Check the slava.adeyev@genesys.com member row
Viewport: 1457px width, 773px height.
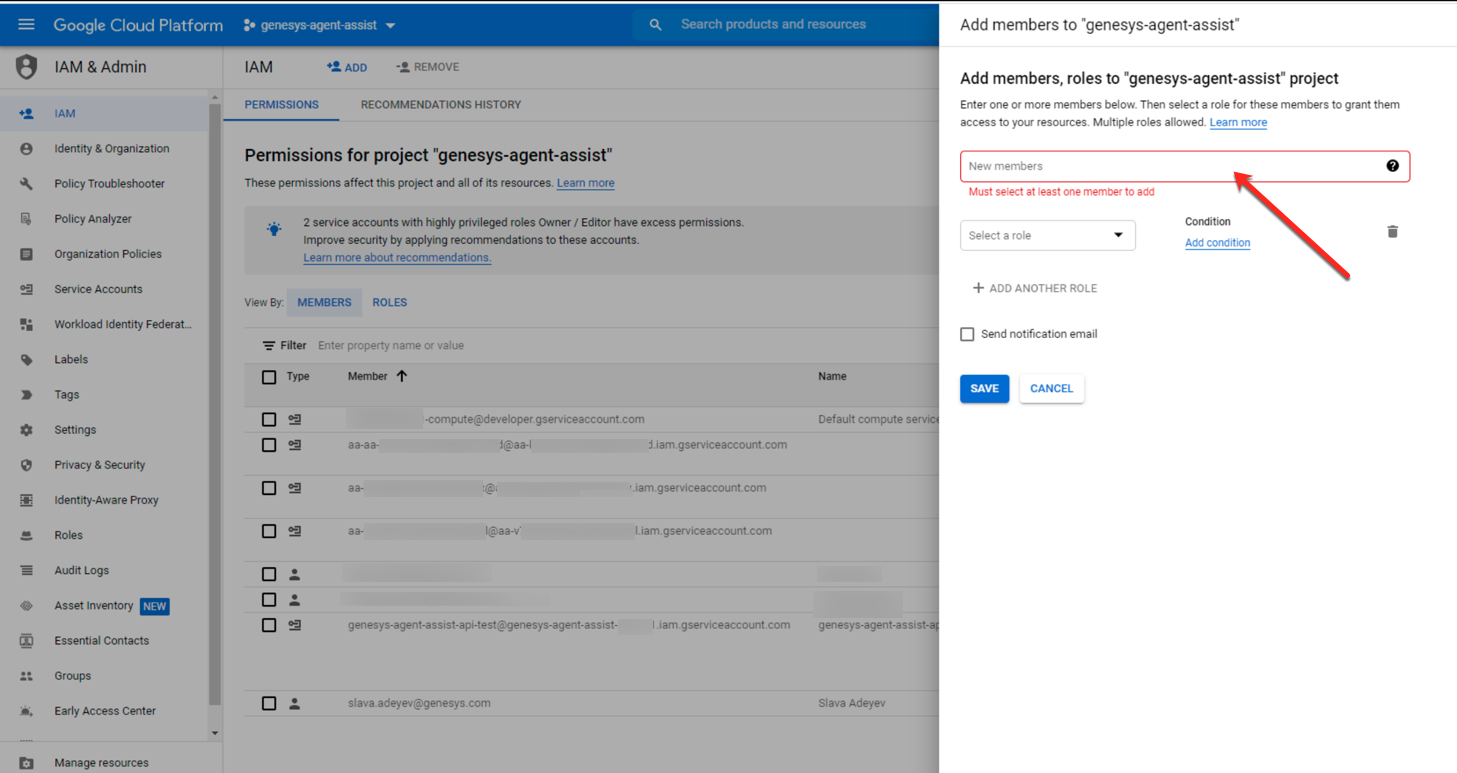[269, 703]
